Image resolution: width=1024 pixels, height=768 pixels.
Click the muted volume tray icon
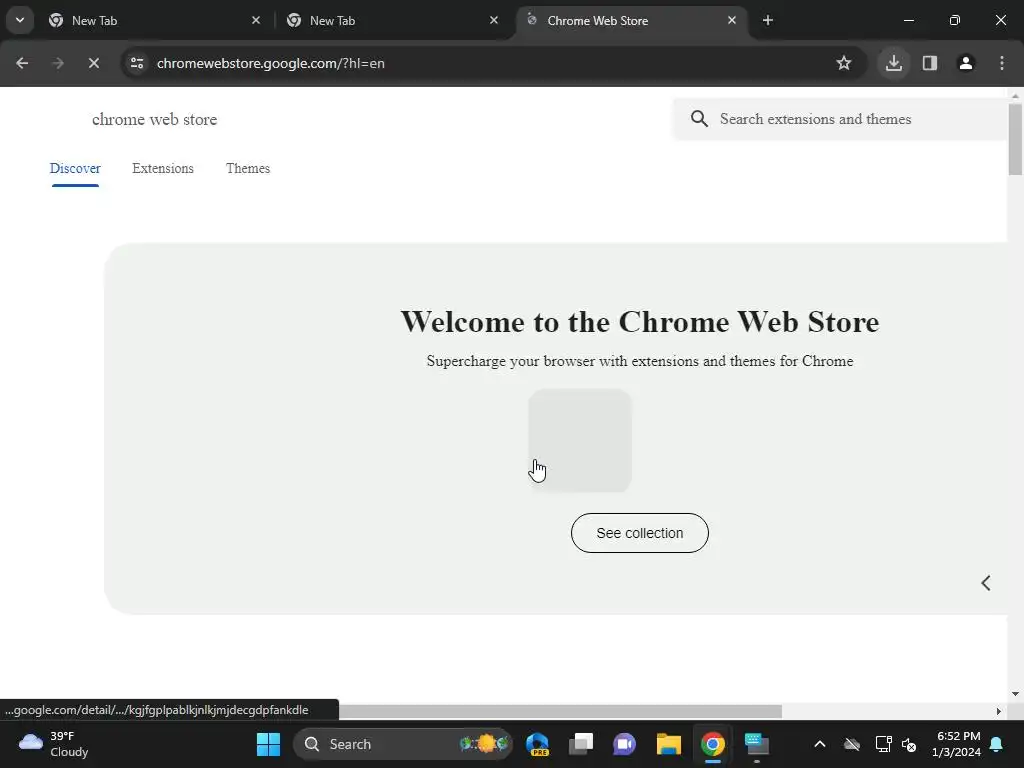[908, 744]
